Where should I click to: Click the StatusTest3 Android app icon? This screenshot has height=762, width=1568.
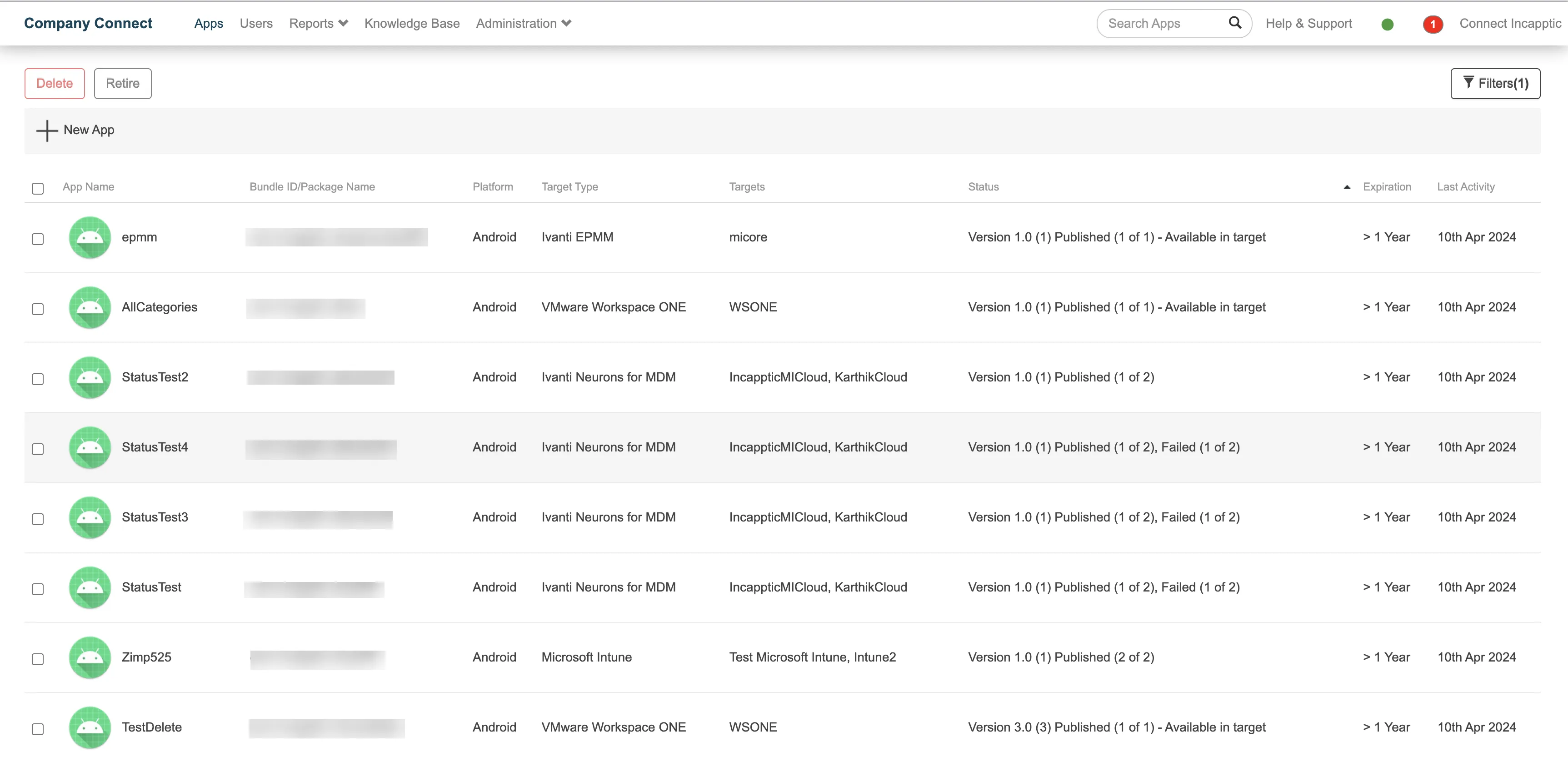click(90, 518)
